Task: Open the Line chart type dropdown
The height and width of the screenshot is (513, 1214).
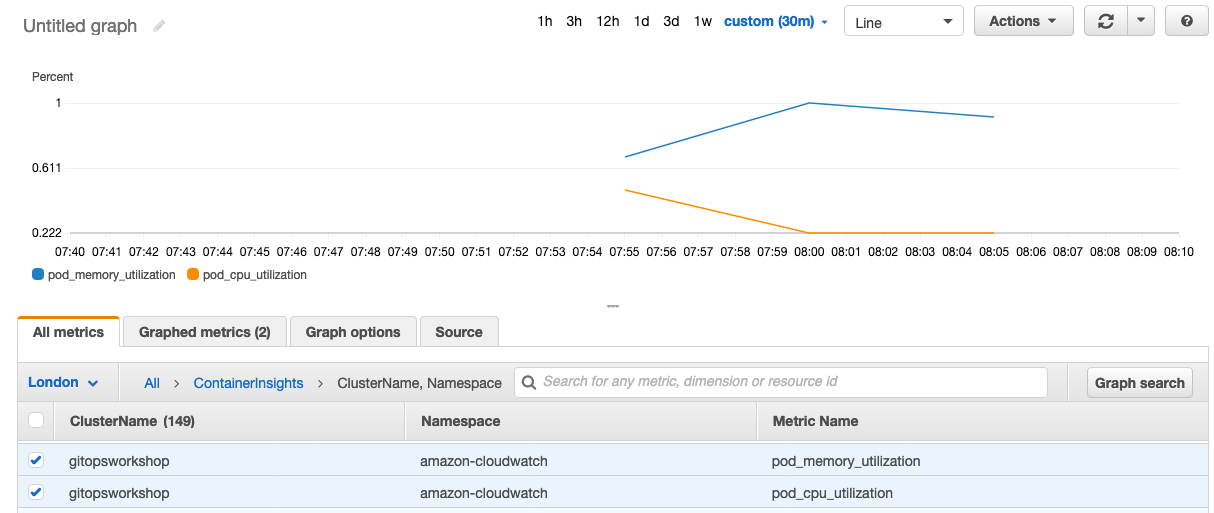Action: 904,21
